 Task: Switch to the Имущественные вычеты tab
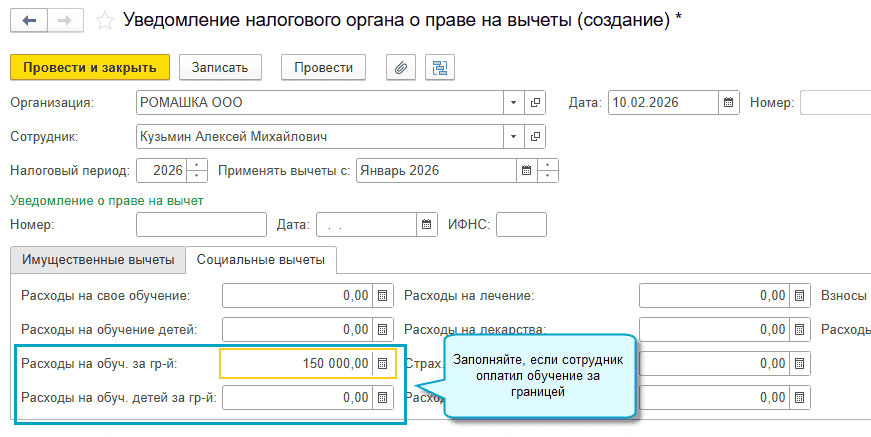tap(98, 259)
